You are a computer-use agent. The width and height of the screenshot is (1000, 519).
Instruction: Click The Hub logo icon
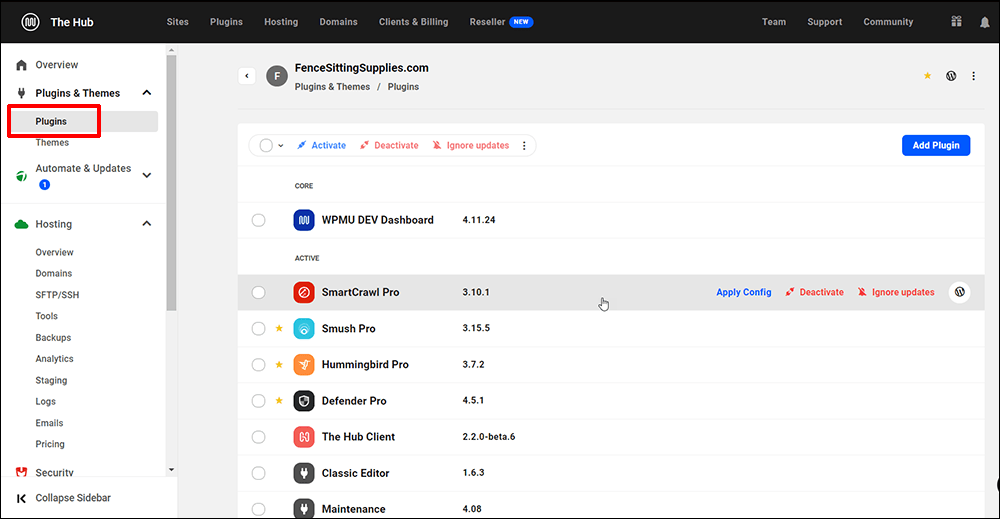click(30, 22)
